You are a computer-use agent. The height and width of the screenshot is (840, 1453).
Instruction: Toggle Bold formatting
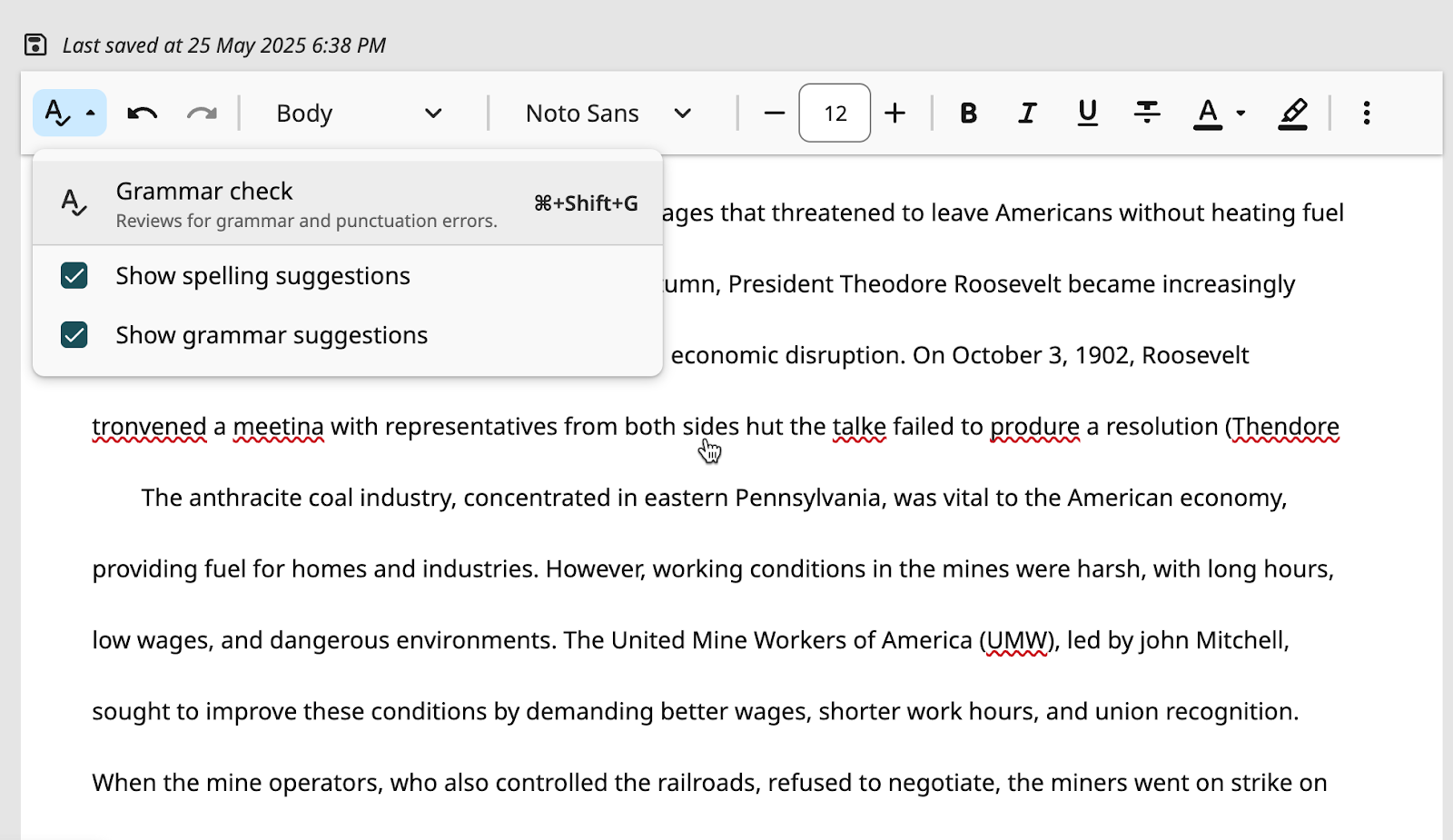968,114
